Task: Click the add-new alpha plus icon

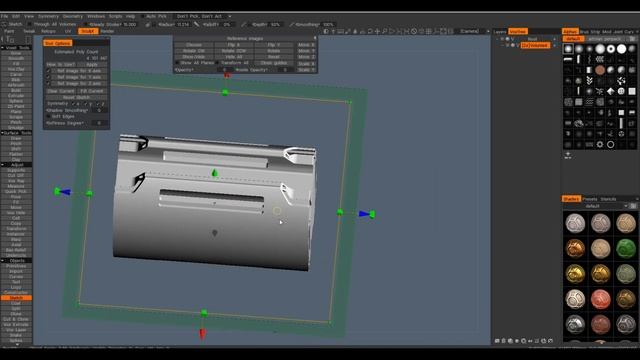Action: pyautogui.click(x=568, y=155)
